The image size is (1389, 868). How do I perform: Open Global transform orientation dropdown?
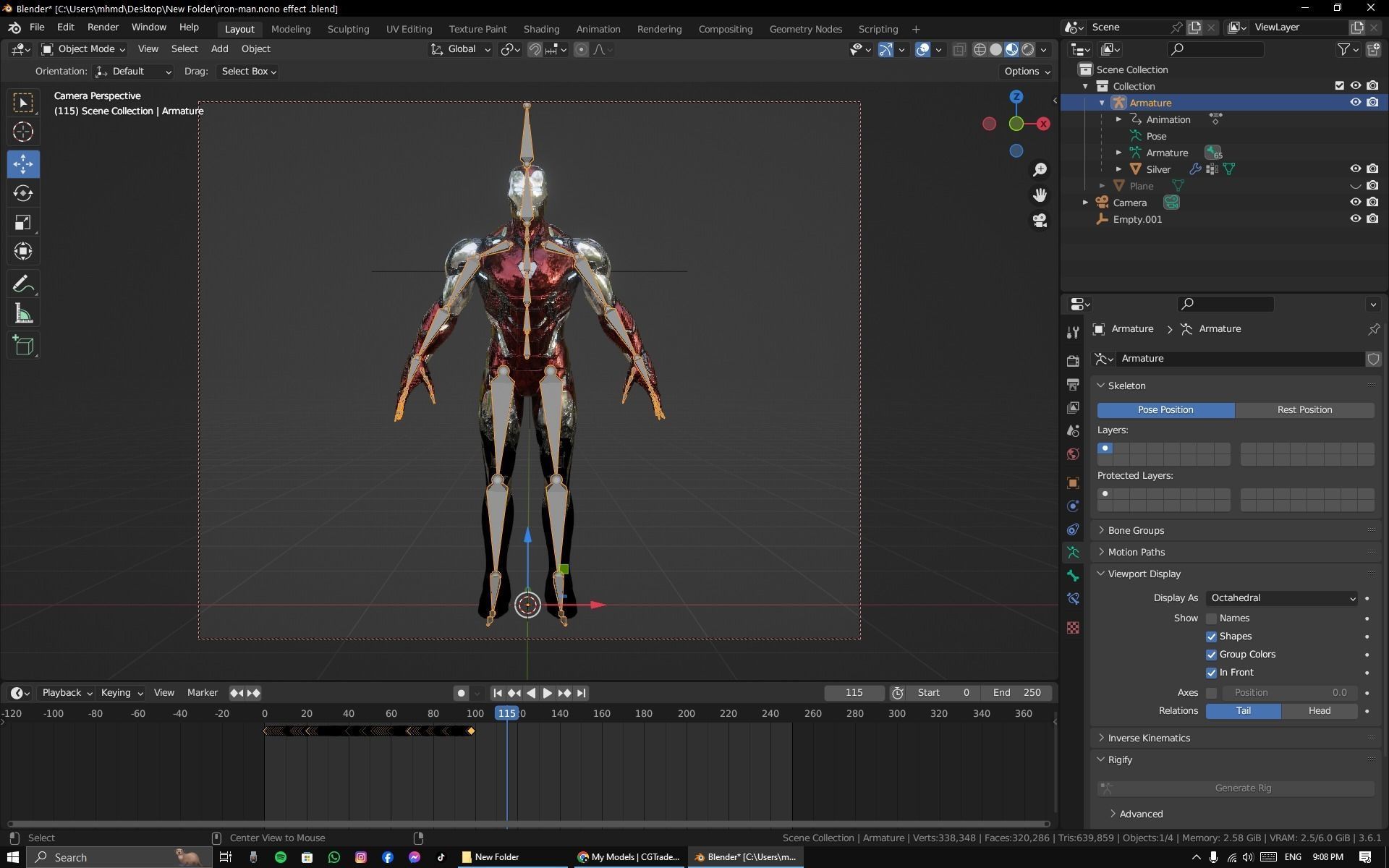point(460,49)
